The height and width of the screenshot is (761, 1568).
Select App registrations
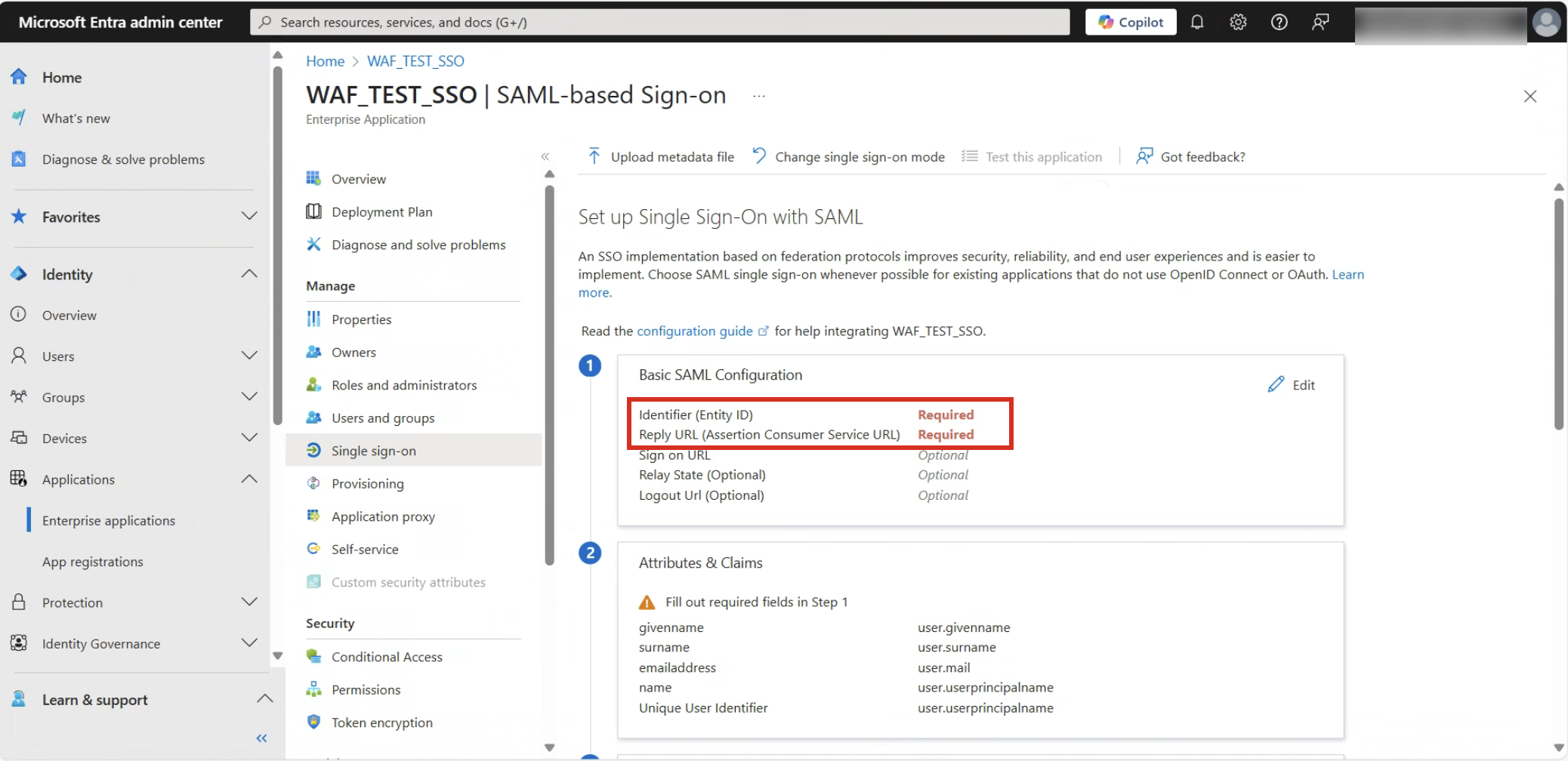(x=93, y=562)
